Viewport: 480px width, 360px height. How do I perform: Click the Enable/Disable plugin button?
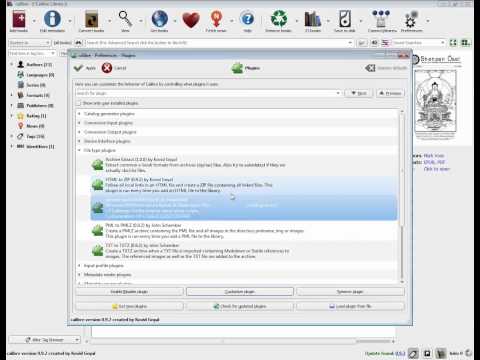click(129, 292)
